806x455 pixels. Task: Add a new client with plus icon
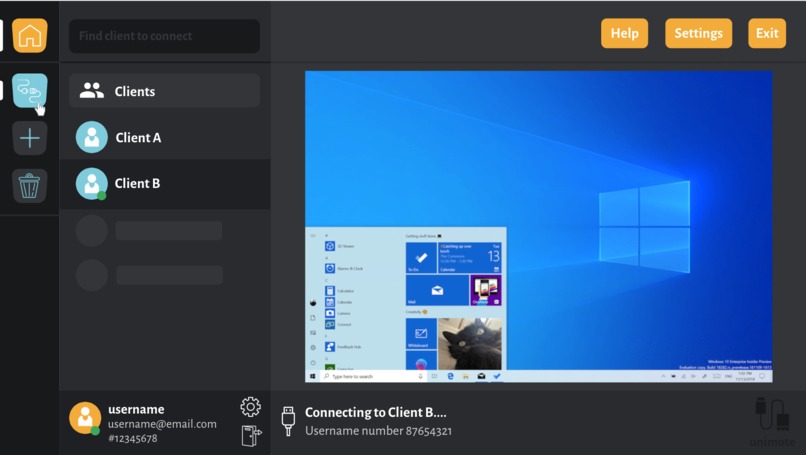[x=30, y=138]
